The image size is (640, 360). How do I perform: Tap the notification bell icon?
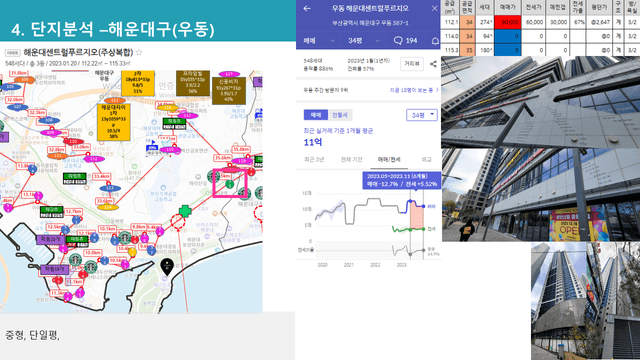tap(435, 41)
